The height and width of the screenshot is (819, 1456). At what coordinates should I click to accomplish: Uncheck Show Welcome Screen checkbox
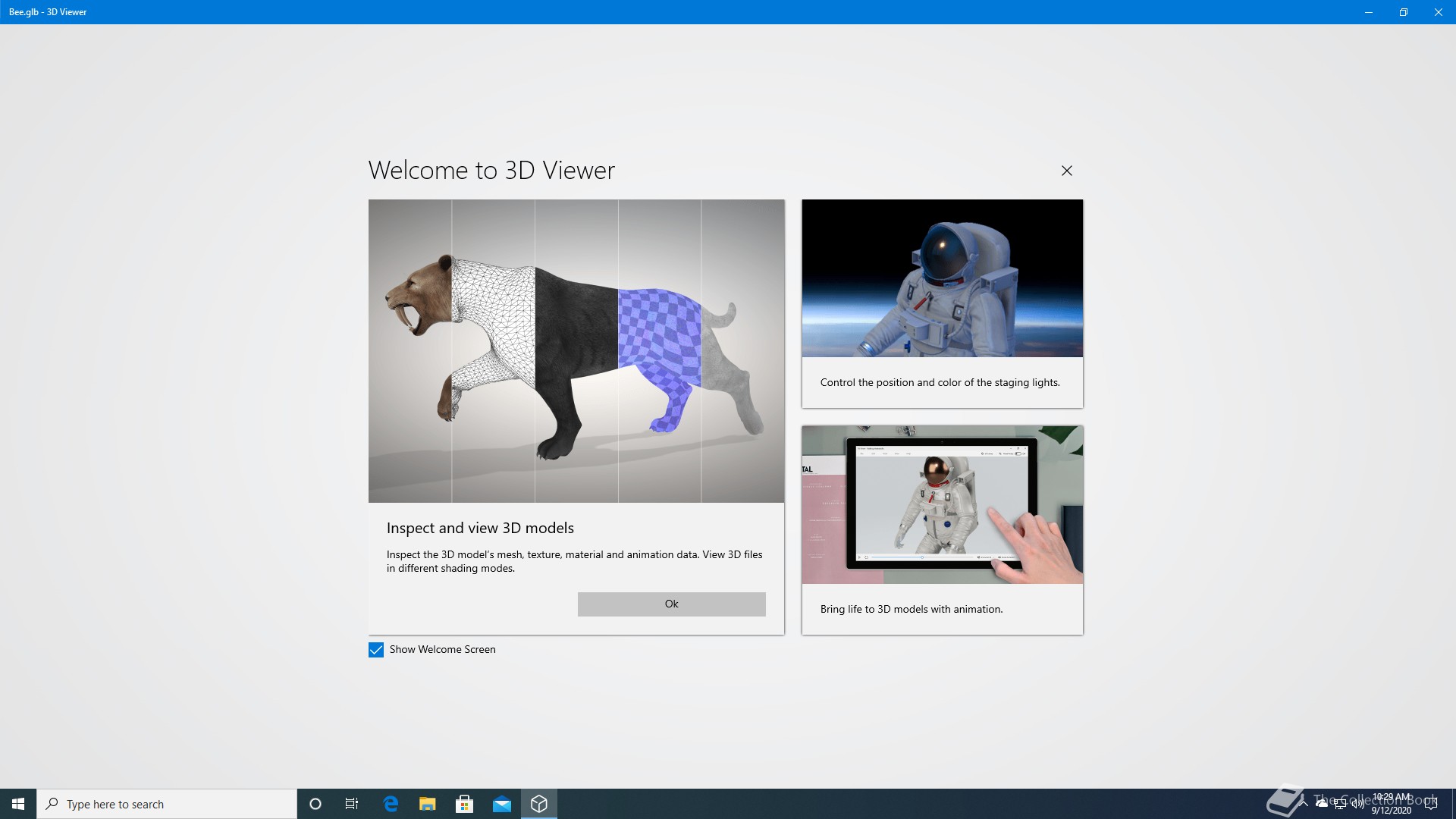pyautogui.click(x=376, y=650)
